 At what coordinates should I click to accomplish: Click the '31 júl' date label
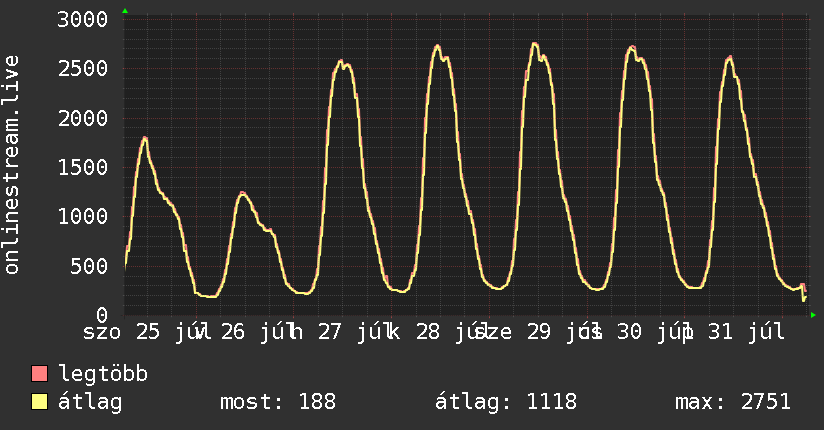tap(746, 332)
